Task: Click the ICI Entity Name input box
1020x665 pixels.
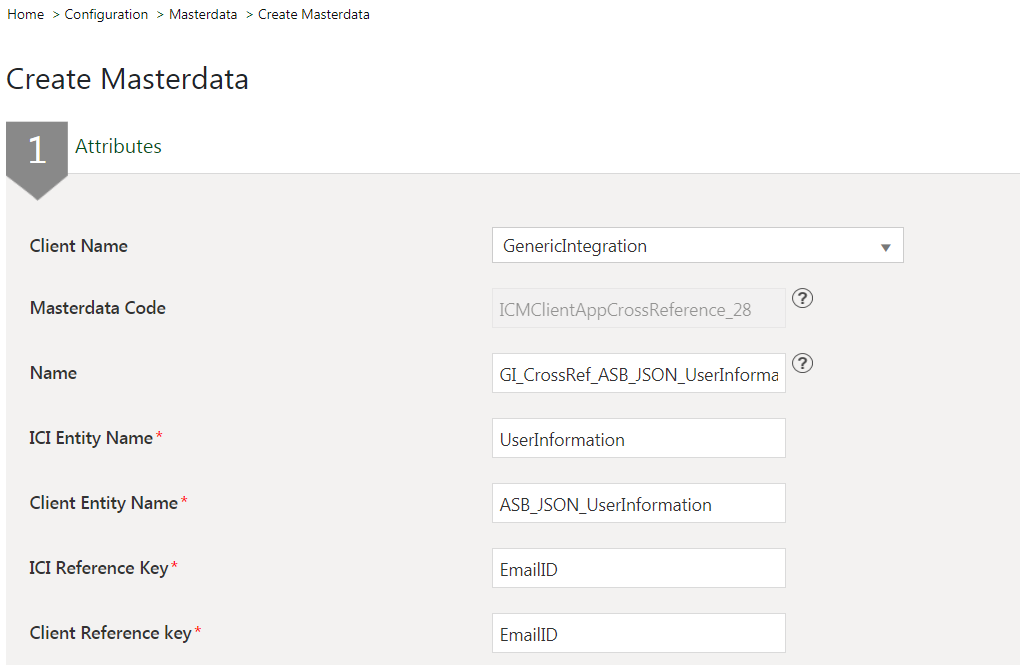Action: tap(638, 440)
